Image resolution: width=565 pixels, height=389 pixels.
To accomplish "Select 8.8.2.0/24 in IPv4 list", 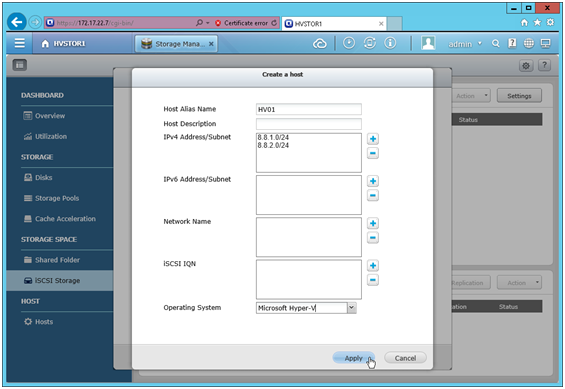I will click(x=273, y=146).
